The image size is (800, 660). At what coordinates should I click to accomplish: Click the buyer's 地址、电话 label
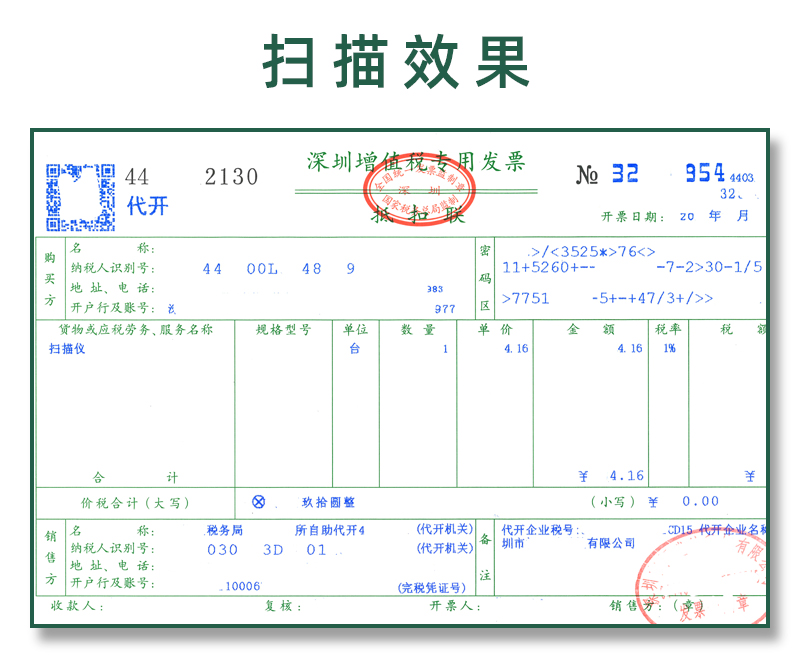[x=113, y=288]
